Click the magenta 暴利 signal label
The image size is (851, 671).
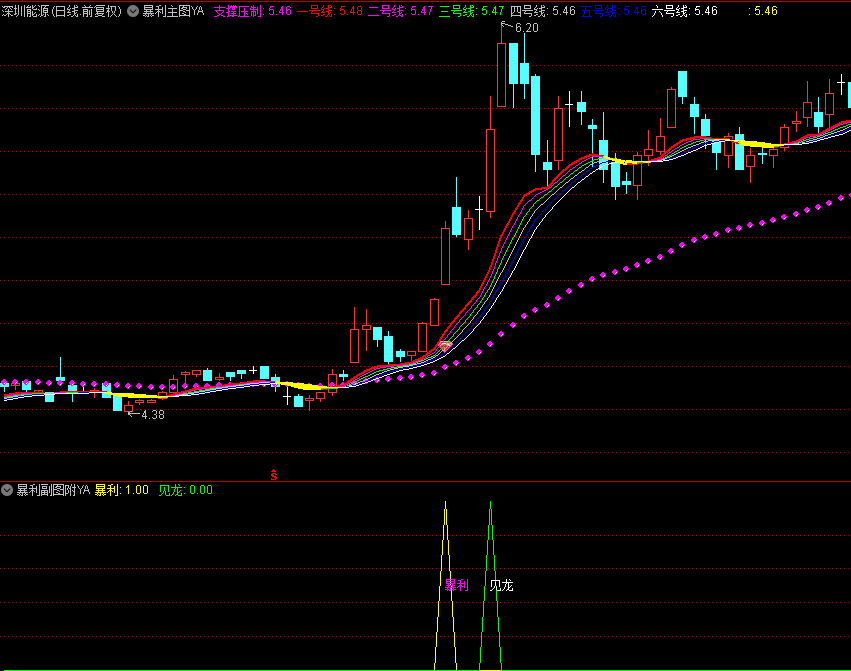click(456, 585)
